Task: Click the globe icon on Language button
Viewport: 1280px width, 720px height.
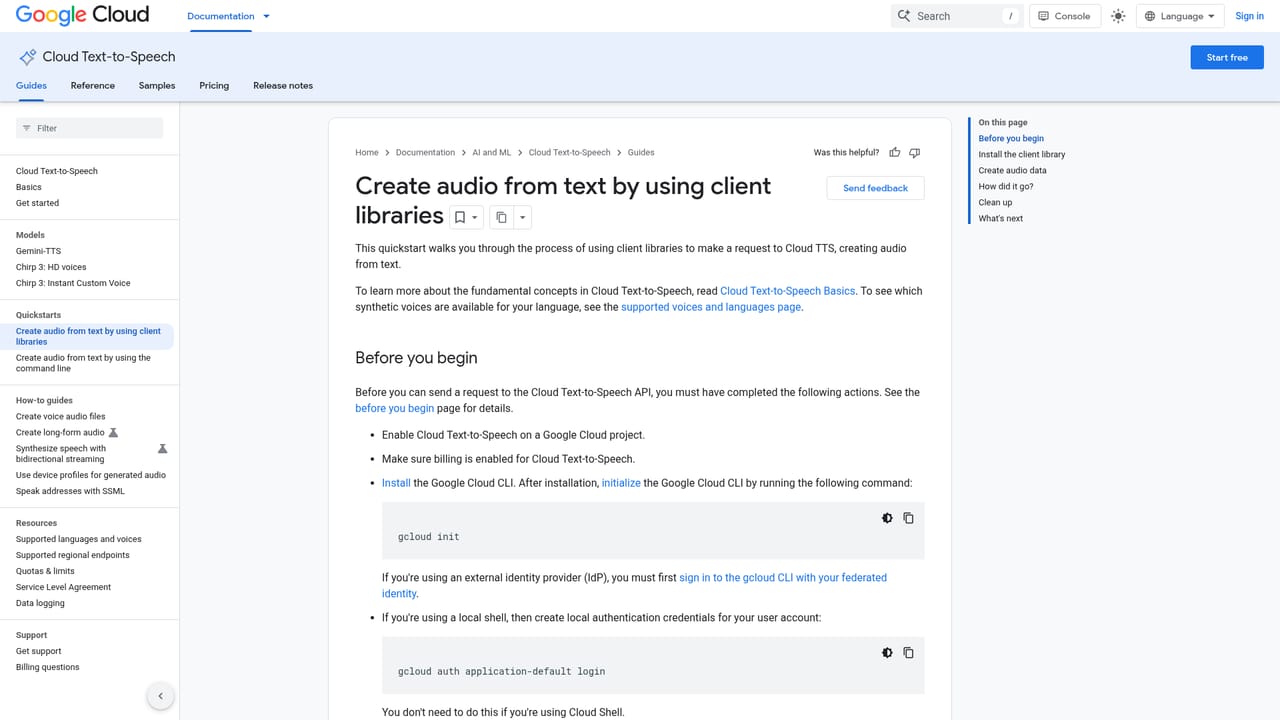Action: [x=1150, y=16]
